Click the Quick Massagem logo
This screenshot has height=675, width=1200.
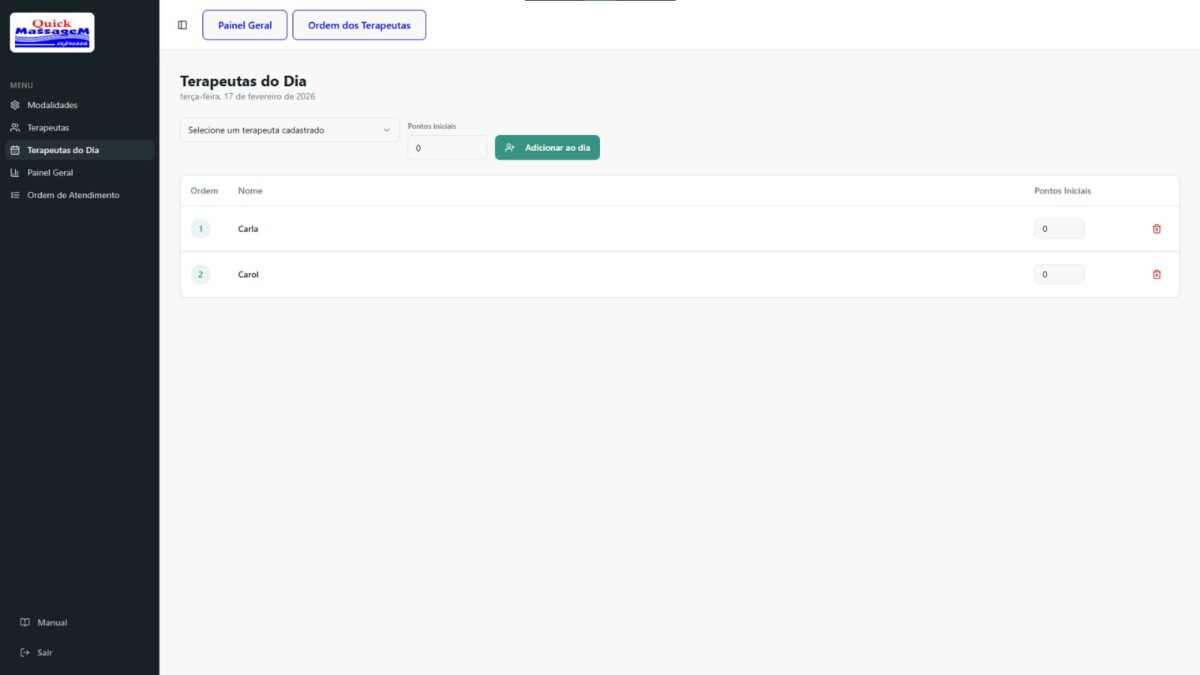click(52, 32)
